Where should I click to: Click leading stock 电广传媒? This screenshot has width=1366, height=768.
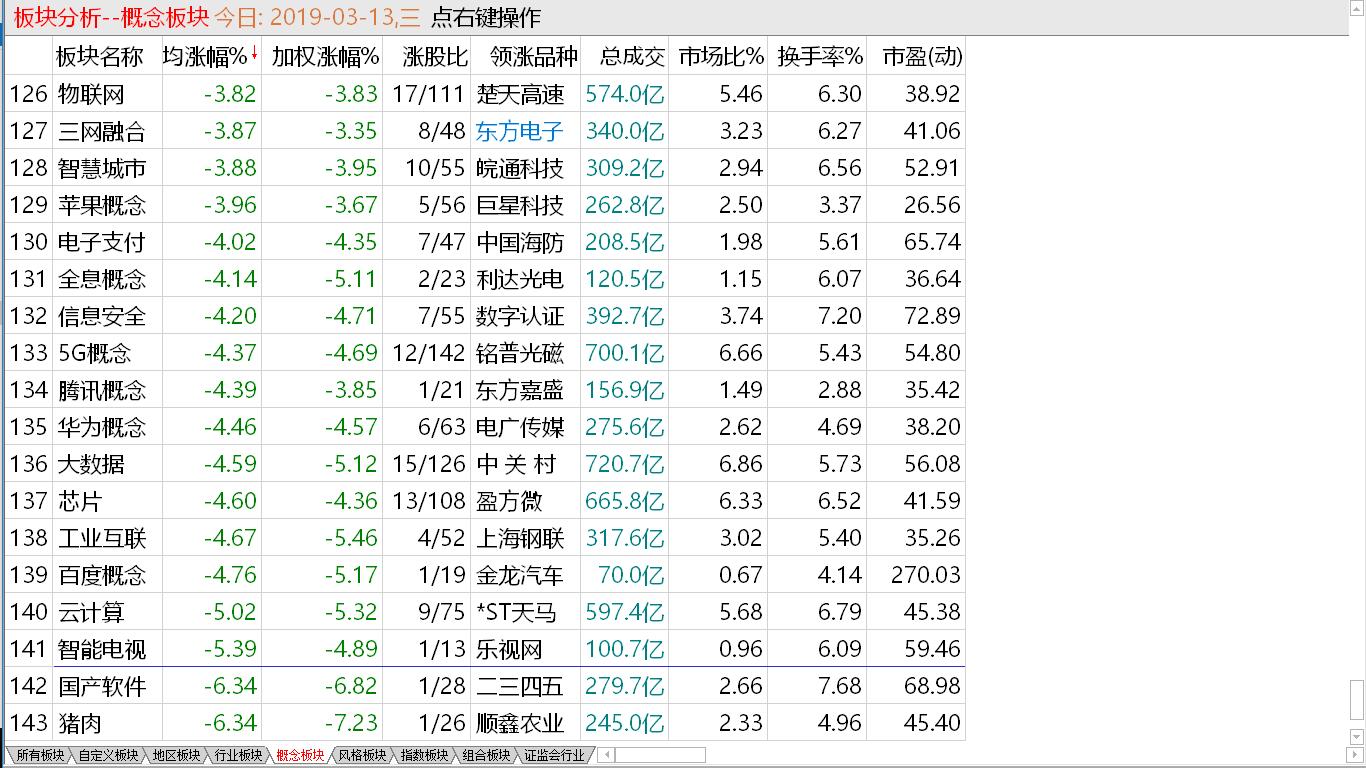point(520,427)
